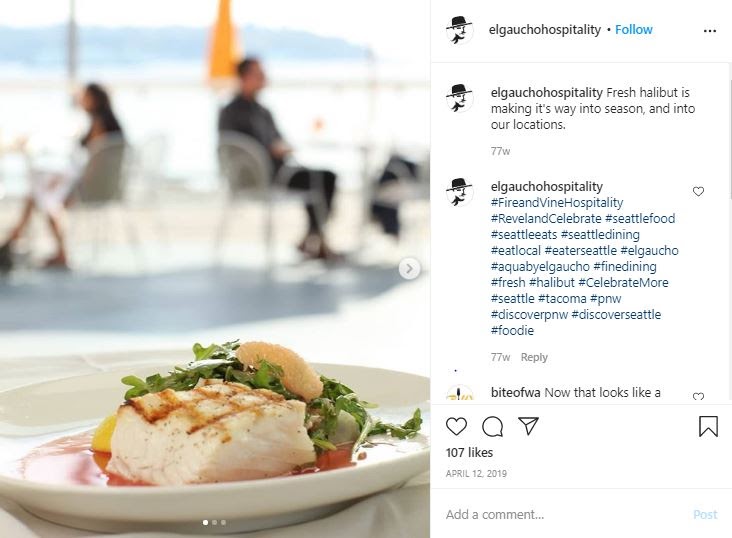Viewport: 732px width, 538px height.
Task: Follow the elgauchohospitality account
Action: (x=633, y=29)
